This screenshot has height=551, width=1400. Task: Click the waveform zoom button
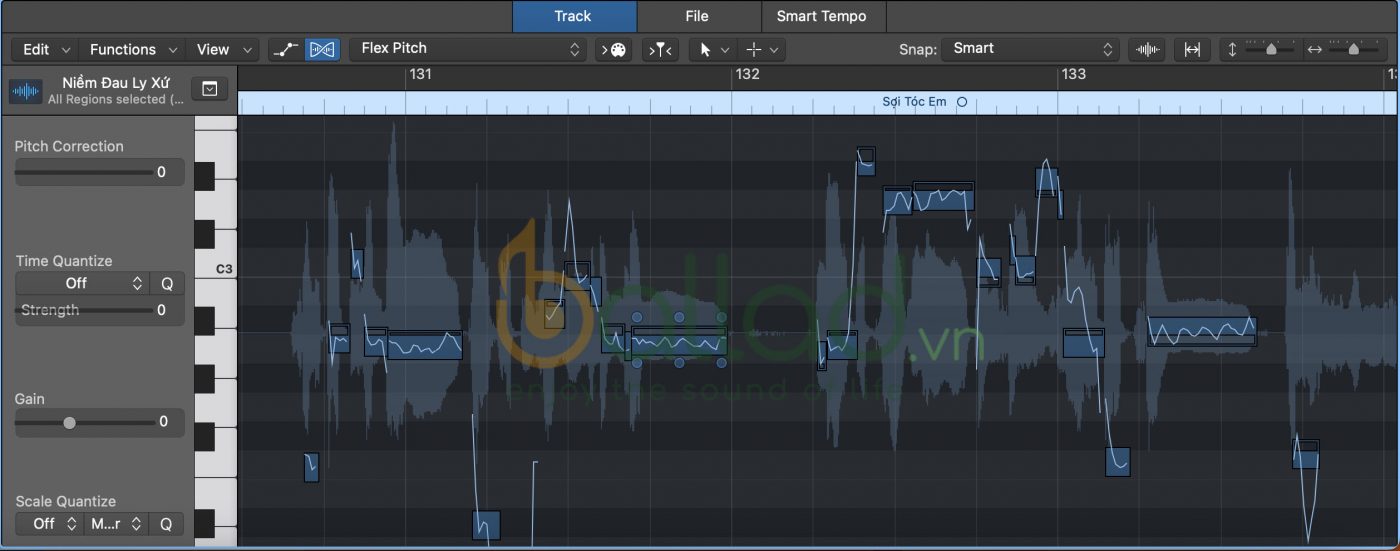(1146, 49)
